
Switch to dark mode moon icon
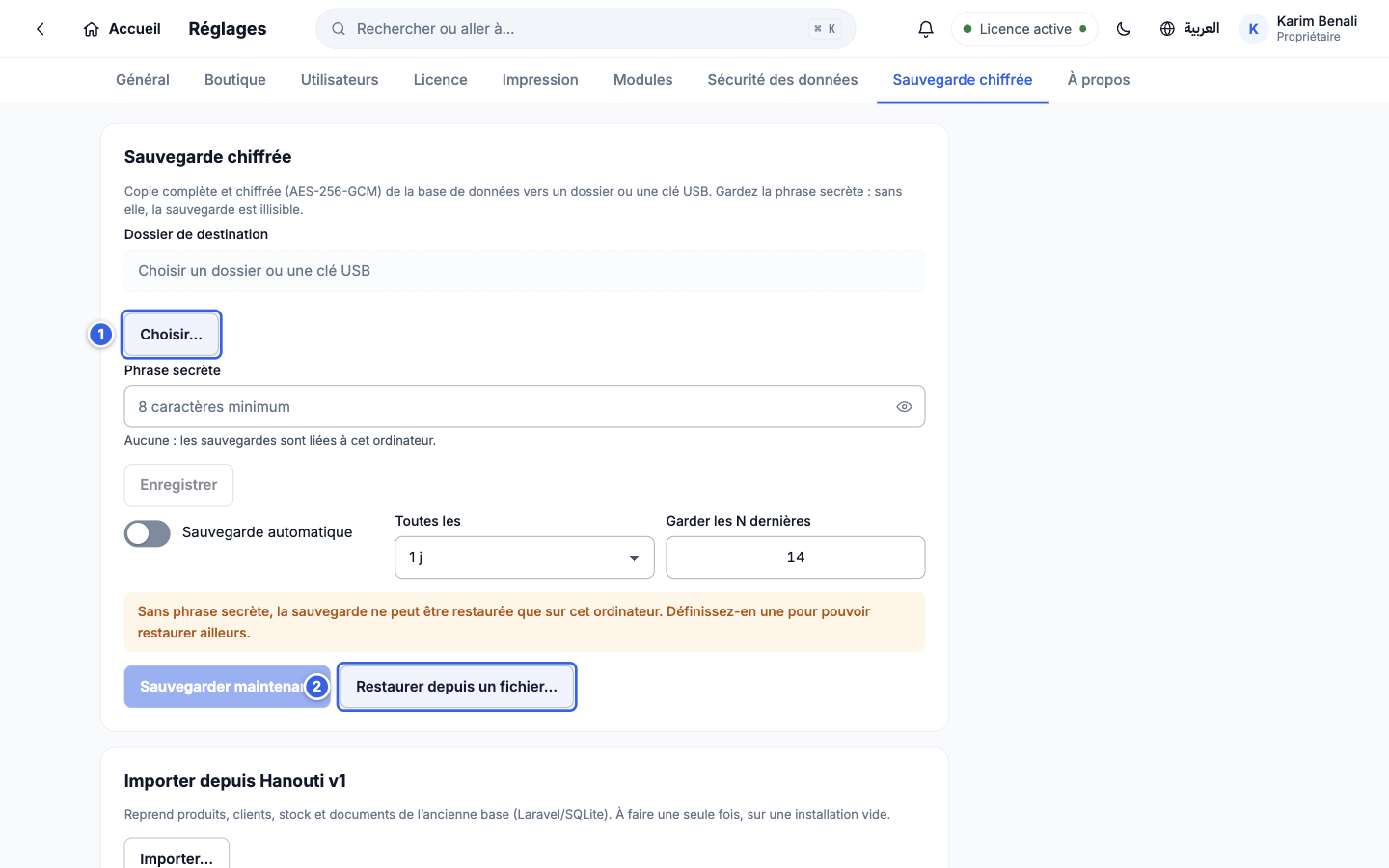point(1124,29)
